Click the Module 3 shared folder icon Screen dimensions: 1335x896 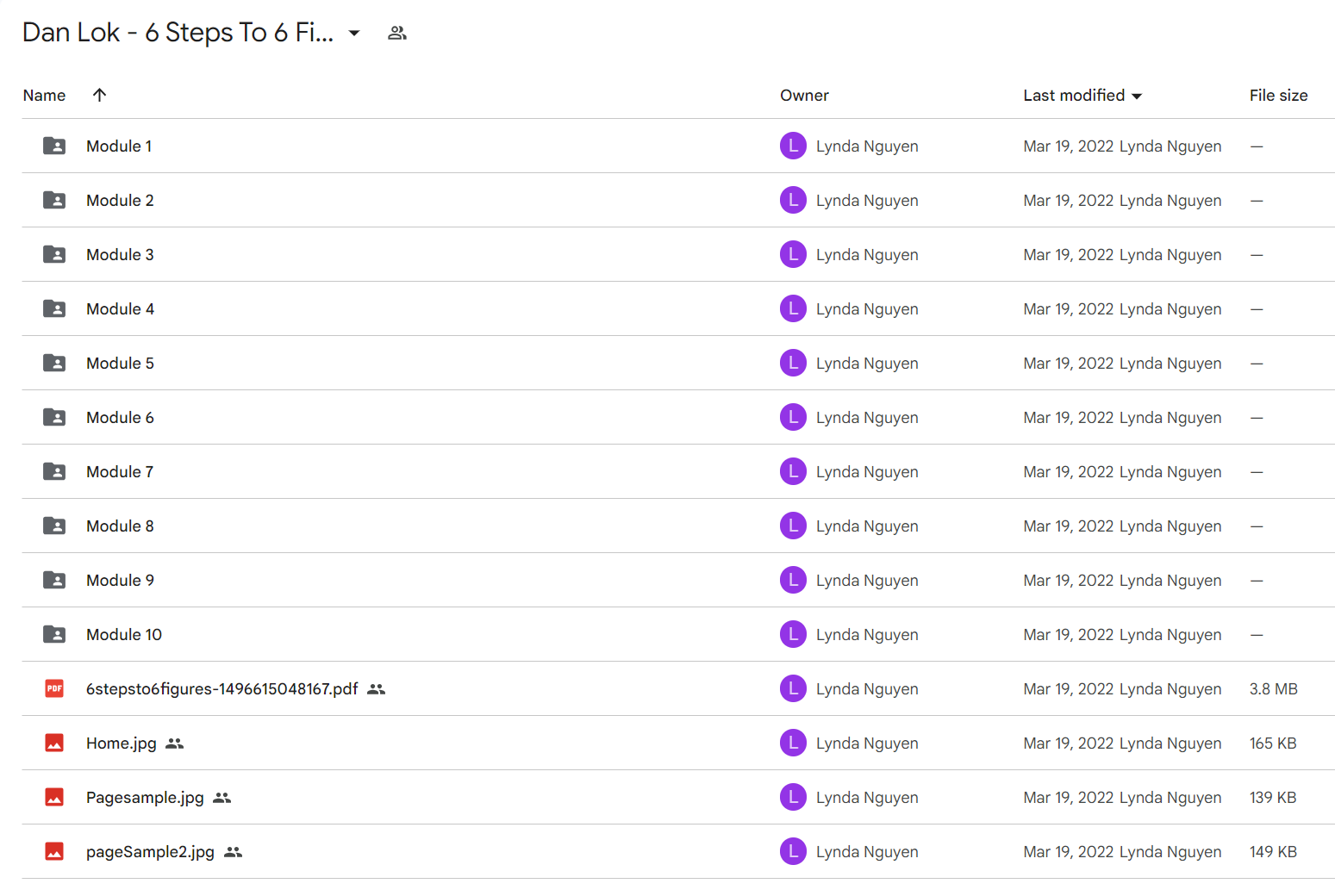54,254
